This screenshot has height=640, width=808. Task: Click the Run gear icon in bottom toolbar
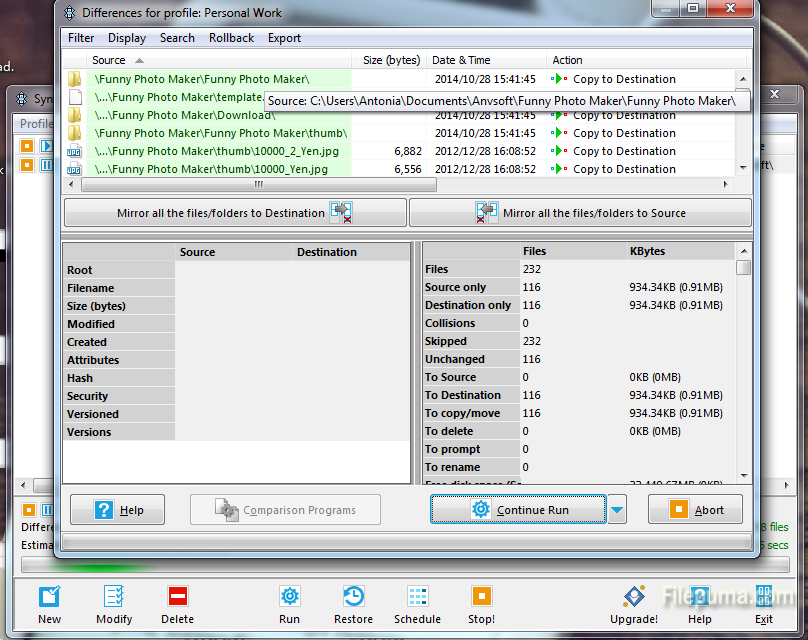(289, 597)
